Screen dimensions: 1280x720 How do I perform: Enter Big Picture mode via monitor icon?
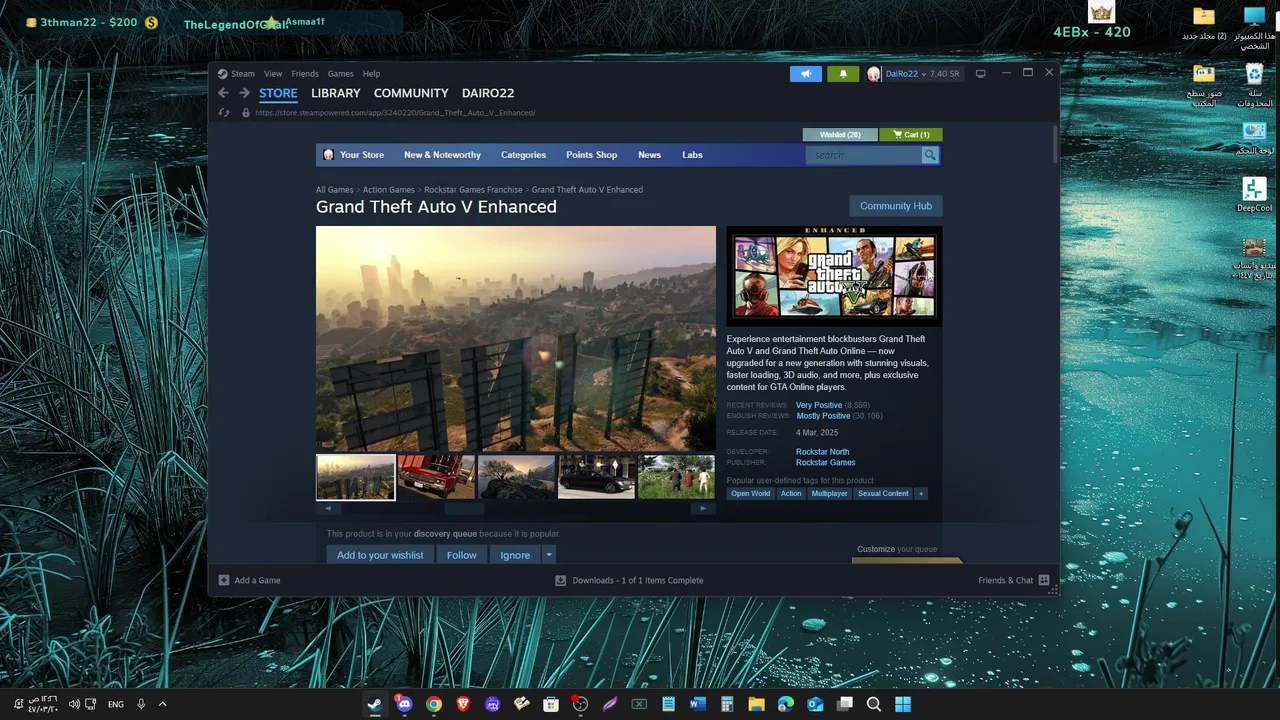tap(980, 74)
